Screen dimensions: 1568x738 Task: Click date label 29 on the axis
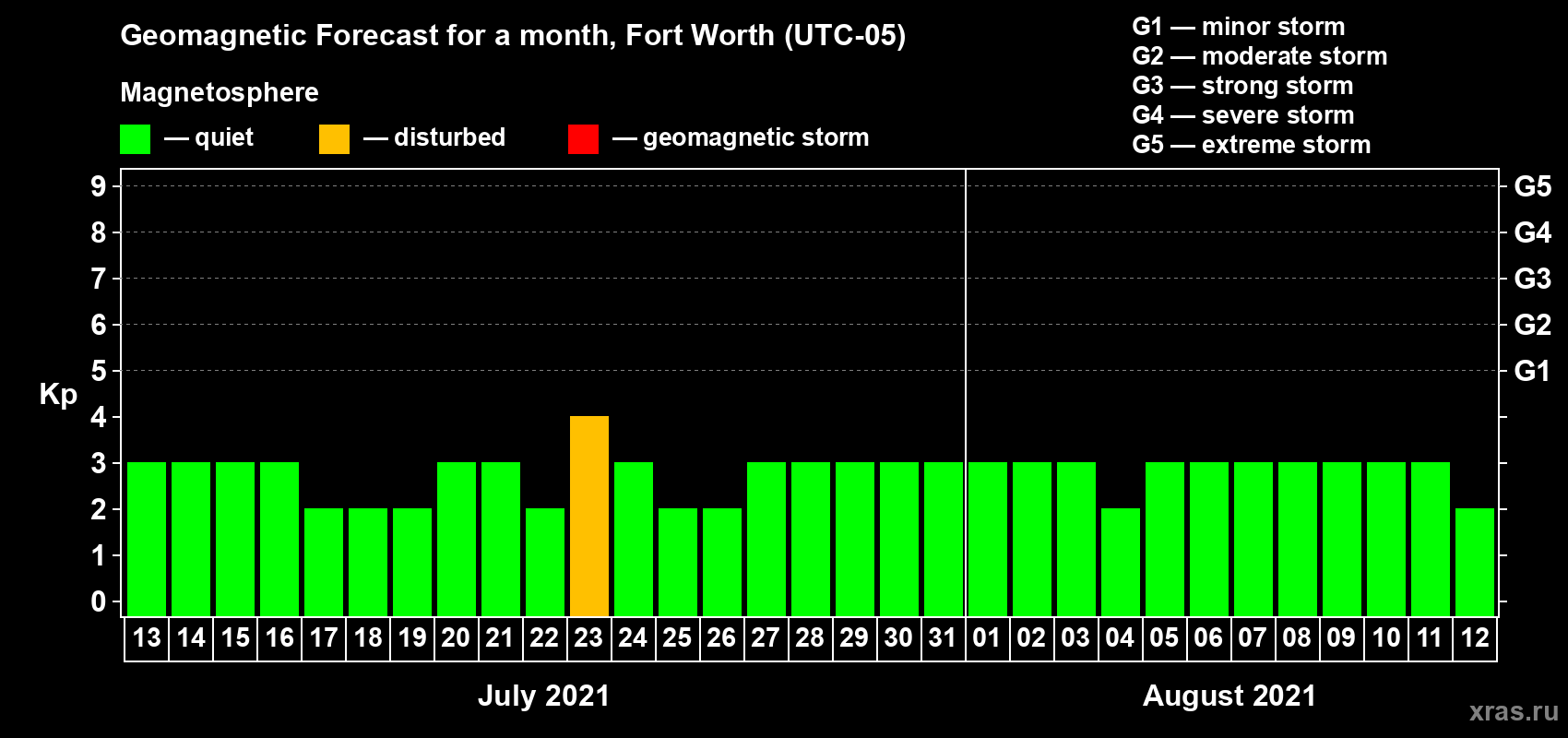(x=854, y=638)
